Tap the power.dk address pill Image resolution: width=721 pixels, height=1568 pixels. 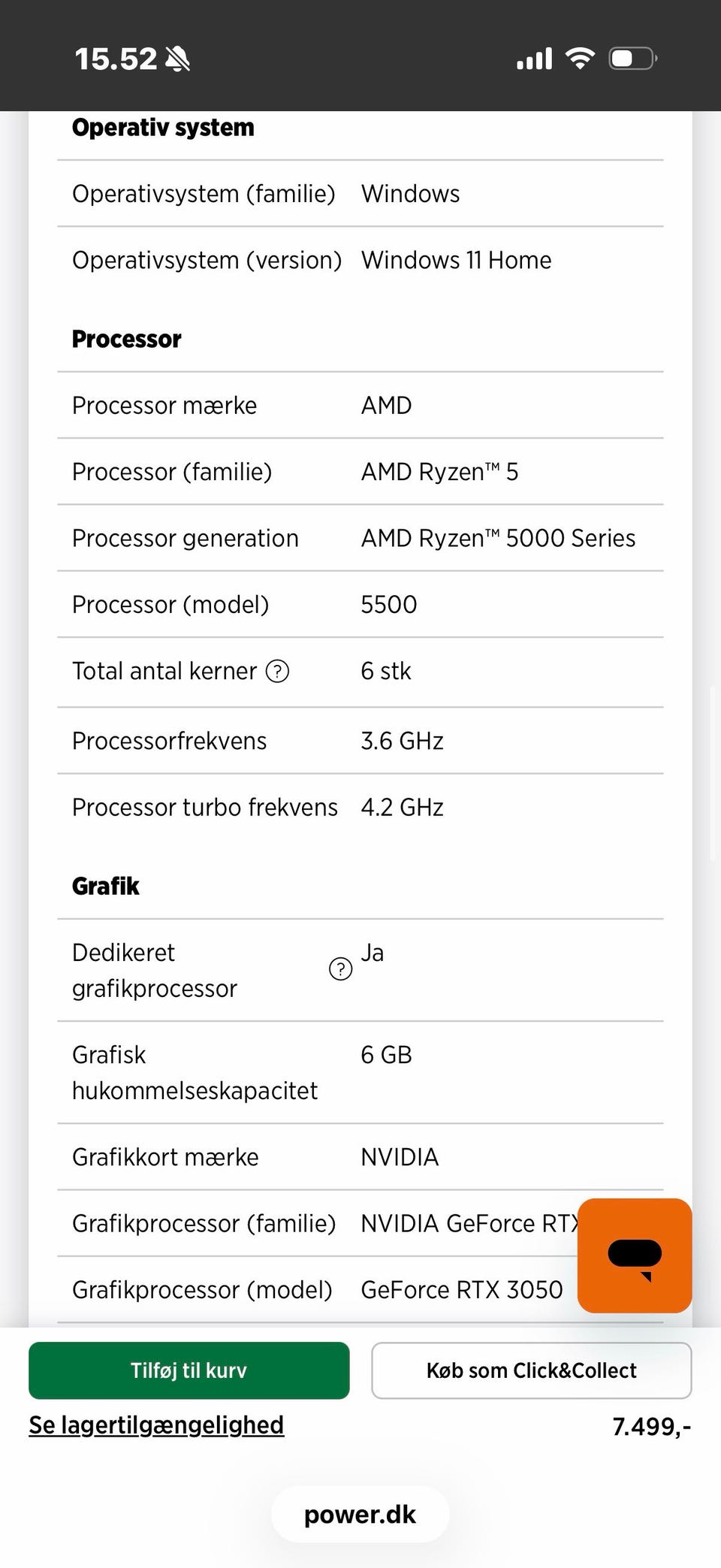(x=360, y=1514)
